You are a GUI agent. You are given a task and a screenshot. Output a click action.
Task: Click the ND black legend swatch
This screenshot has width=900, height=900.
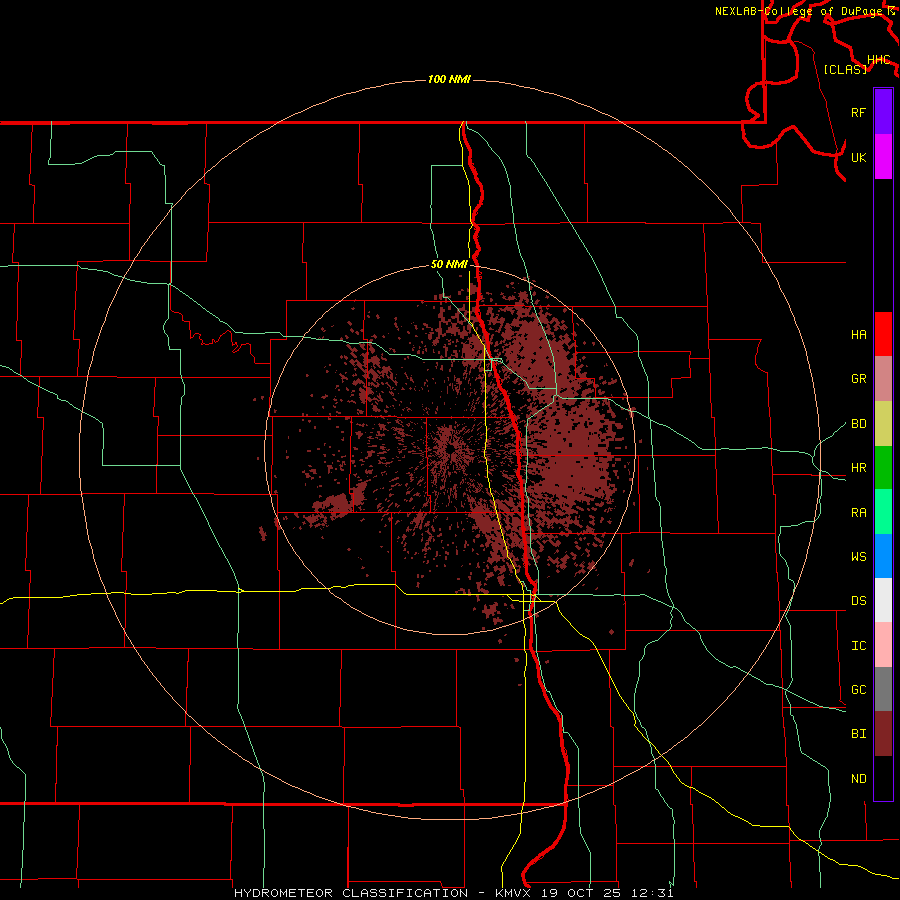pos(883,778)
